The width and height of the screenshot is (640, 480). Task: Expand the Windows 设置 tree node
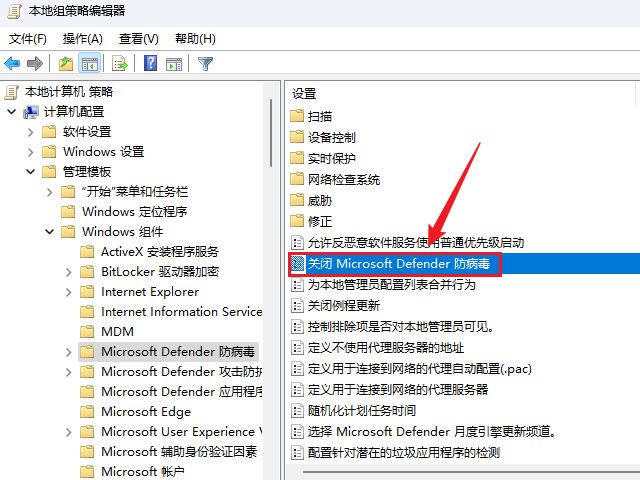(31, 152)
